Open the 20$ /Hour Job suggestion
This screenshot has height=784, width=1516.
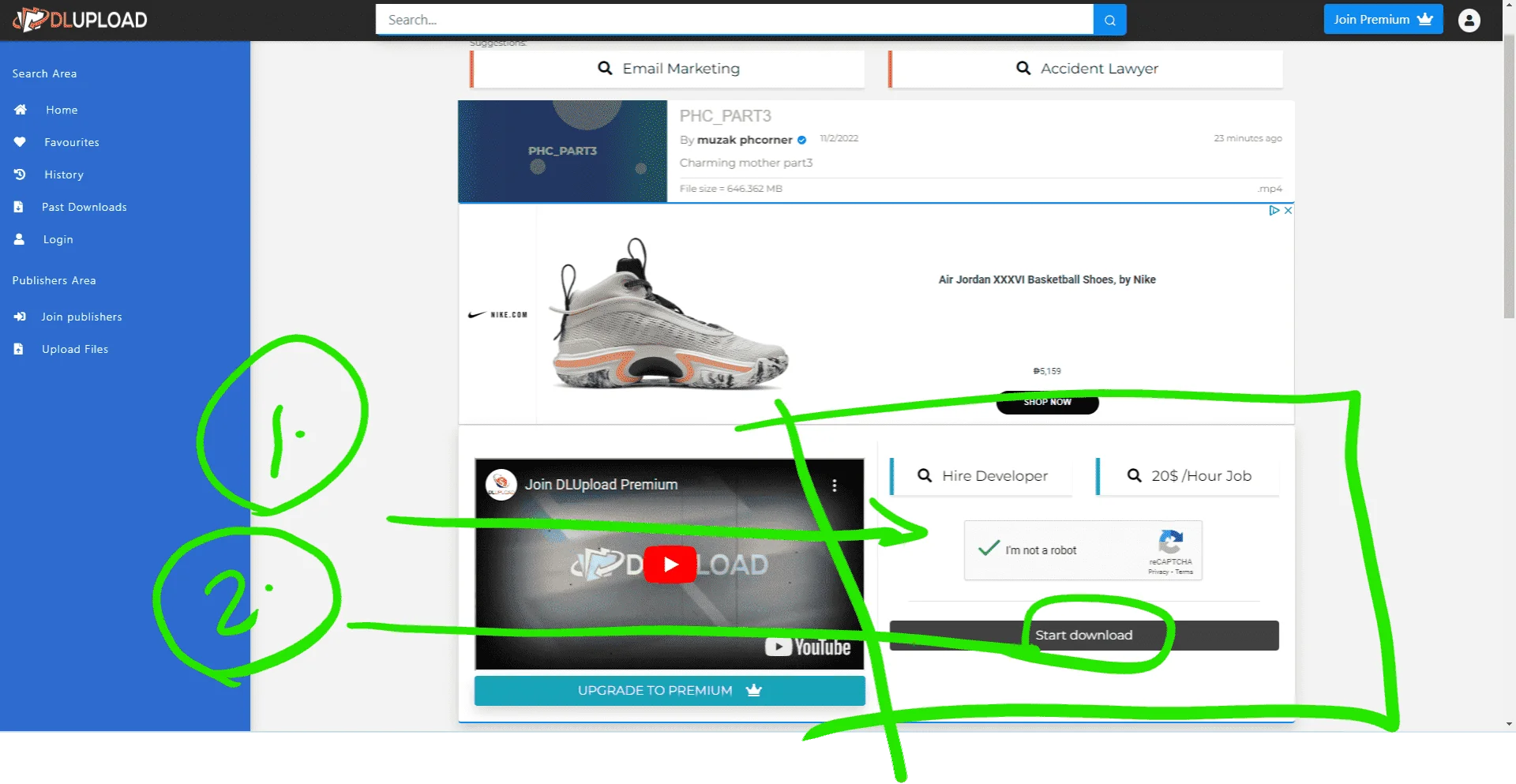[x=1188, y=476]
